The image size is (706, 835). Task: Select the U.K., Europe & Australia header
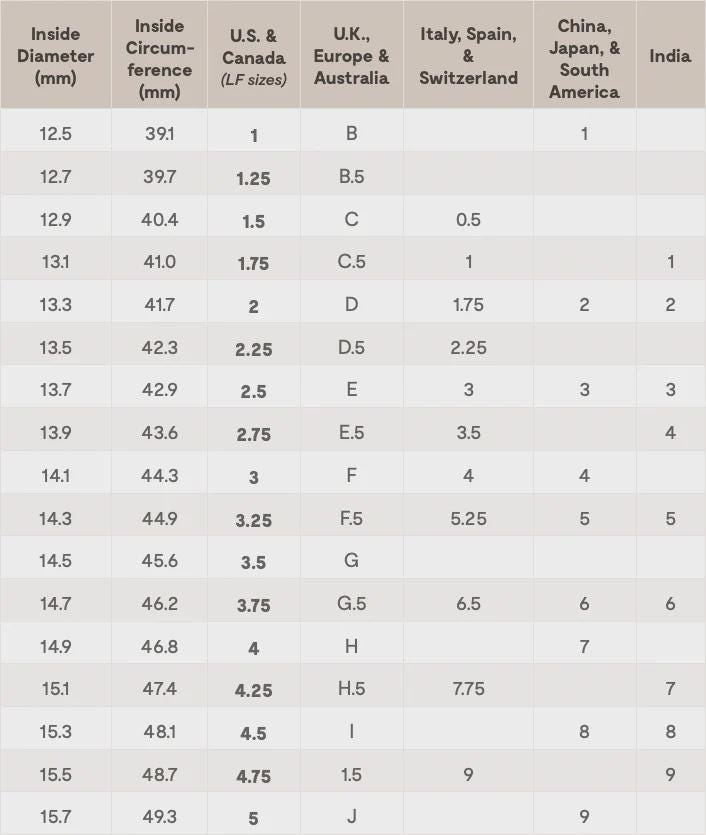pos(351,56)
